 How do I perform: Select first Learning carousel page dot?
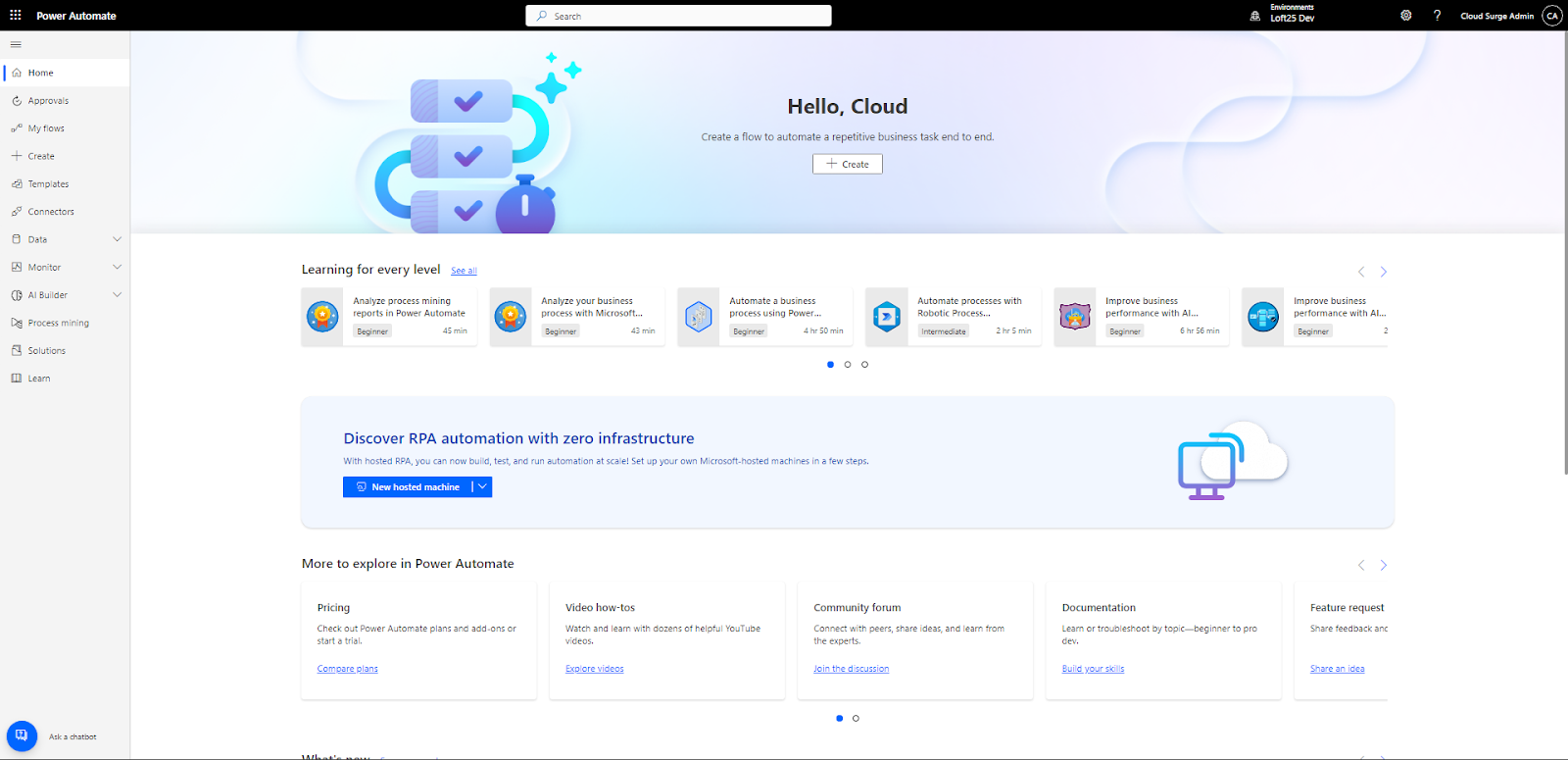(831, 365)
